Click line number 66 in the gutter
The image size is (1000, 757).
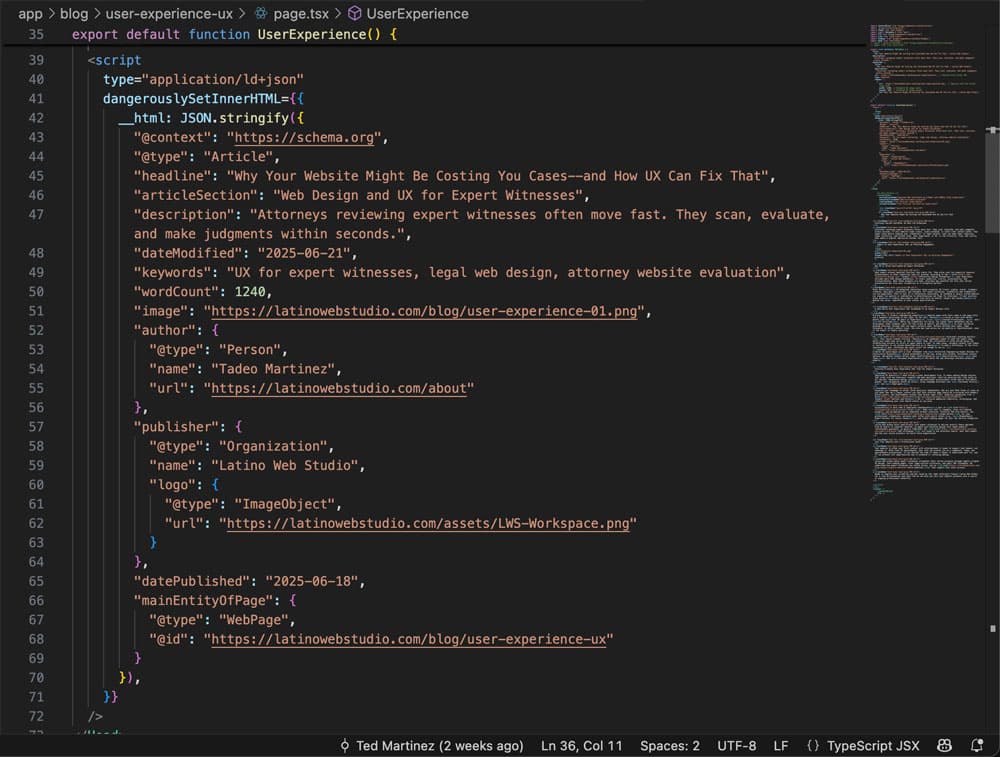pos(36,600)
